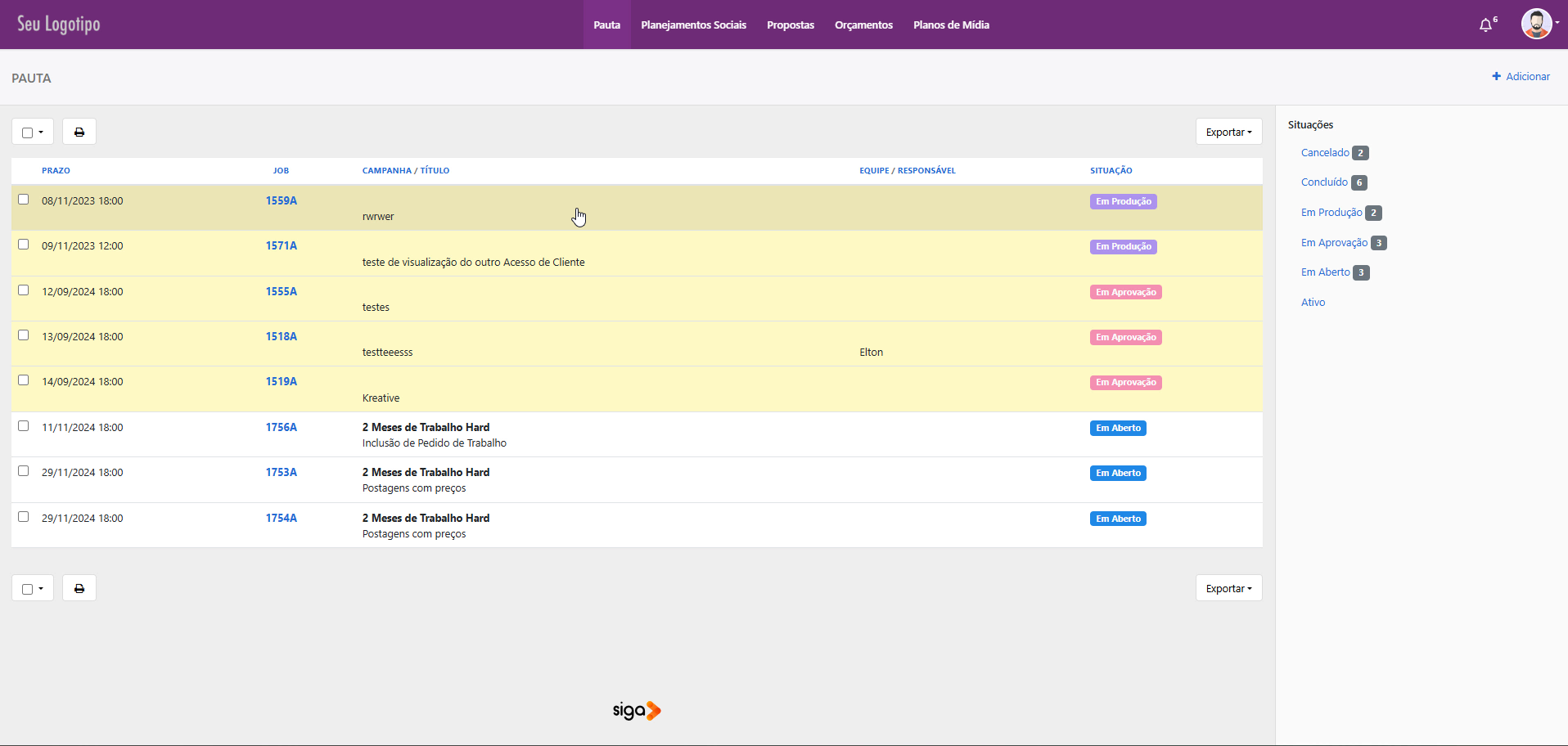Tick the checkbox for job 1518A row

24,335
